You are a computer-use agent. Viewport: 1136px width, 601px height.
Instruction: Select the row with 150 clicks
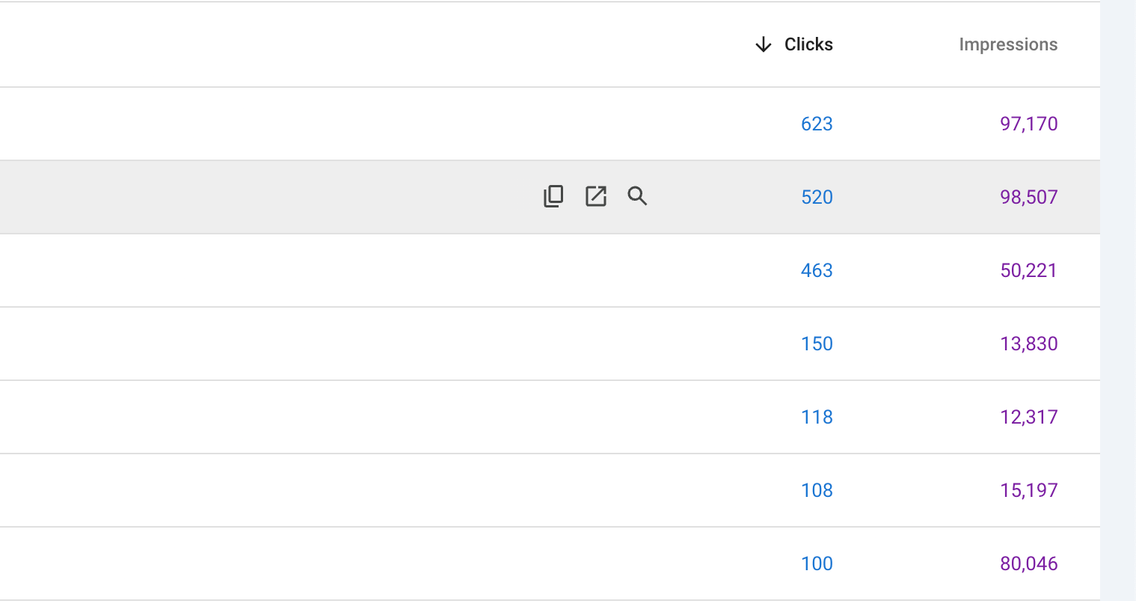coord(818,343)
